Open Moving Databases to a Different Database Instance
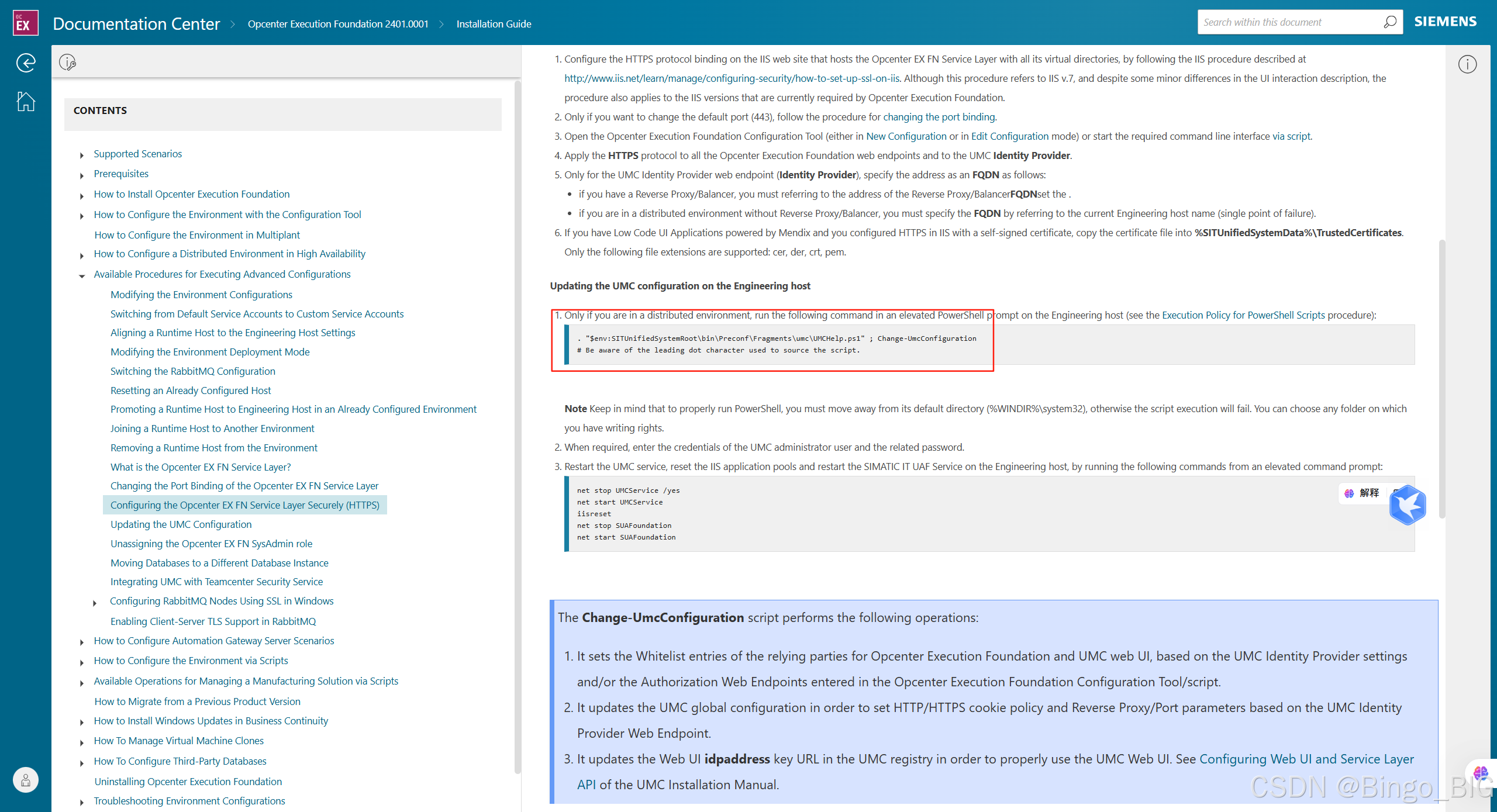Screen dimensions: 1497x812 point(219,562)
